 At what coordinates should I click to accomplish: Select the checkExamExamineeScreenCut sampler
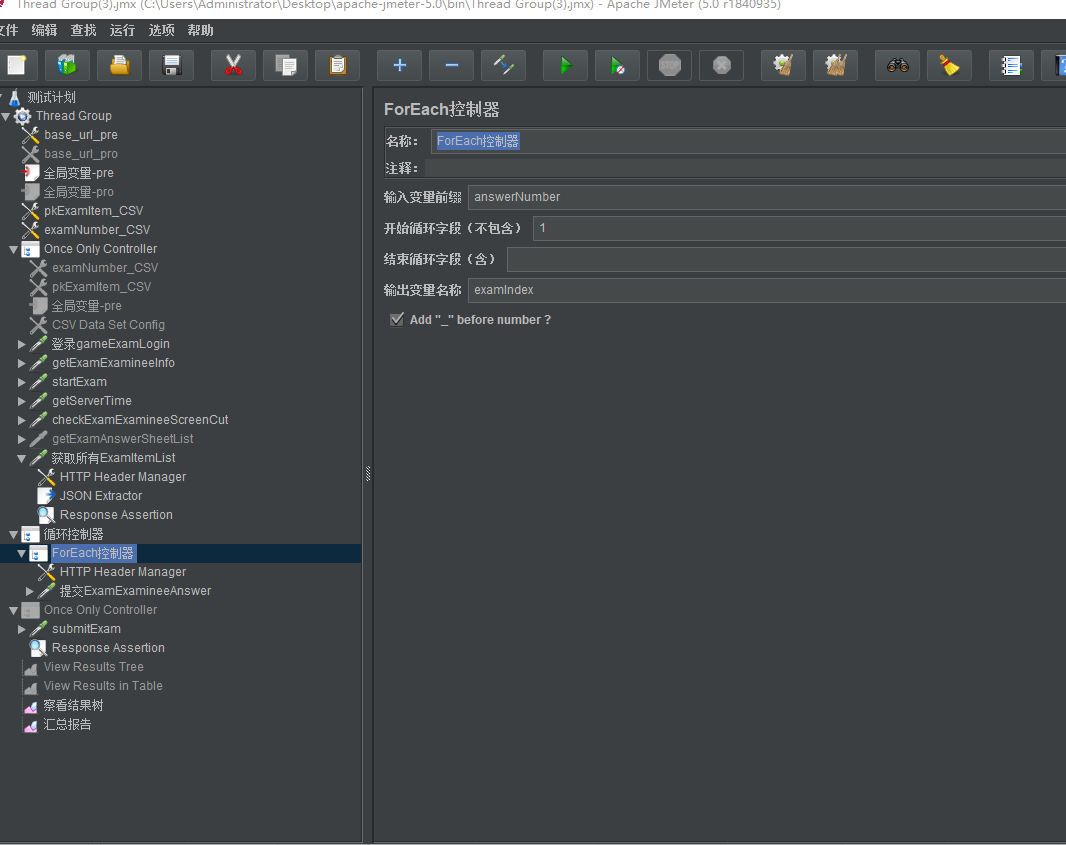140,420
